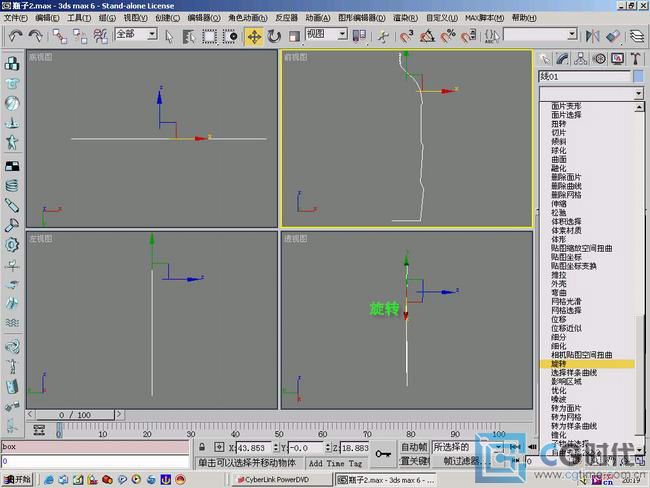The height and width of the screenshot is (488, 650).
Task: Click the reactor water waves icon
Action: click(x=12, y=323)
